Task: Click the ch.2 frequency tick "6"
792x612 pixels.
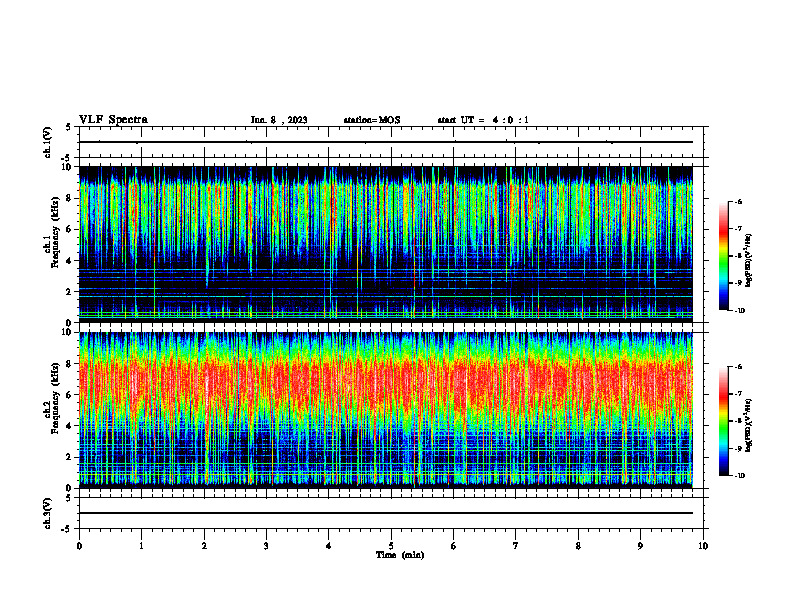Action: click(x=70, y=395)
